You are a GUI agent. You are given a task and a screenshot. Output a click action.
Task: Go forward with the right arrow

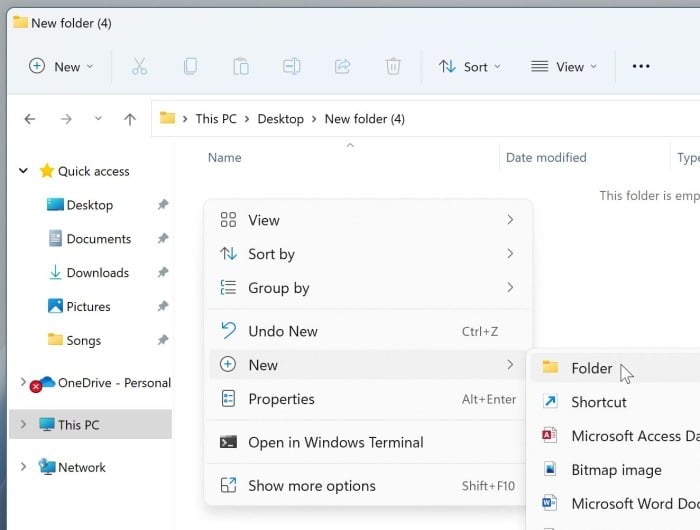(x=66, y=119)
